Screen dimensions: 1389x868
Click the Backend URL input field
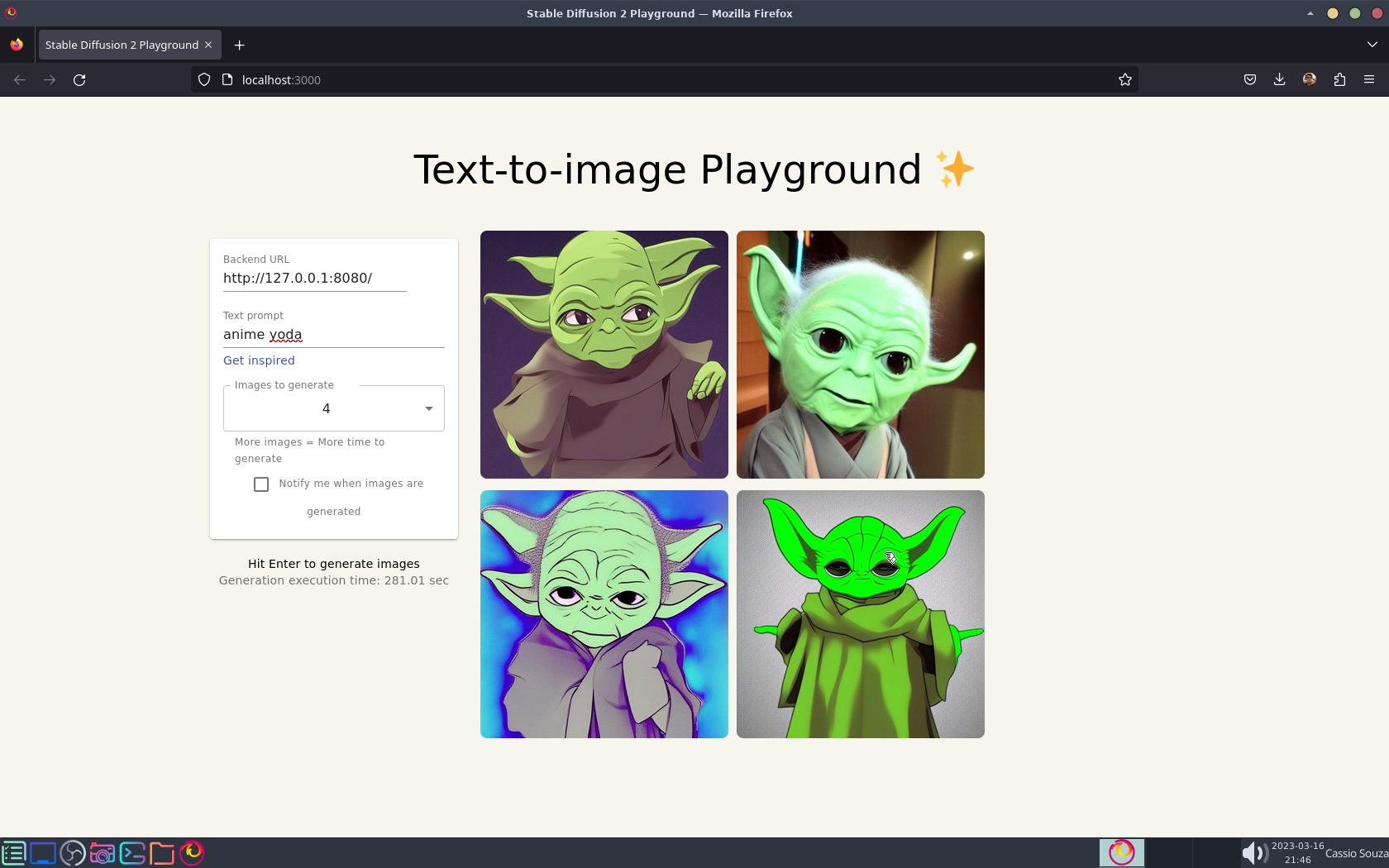click(315, 279)
